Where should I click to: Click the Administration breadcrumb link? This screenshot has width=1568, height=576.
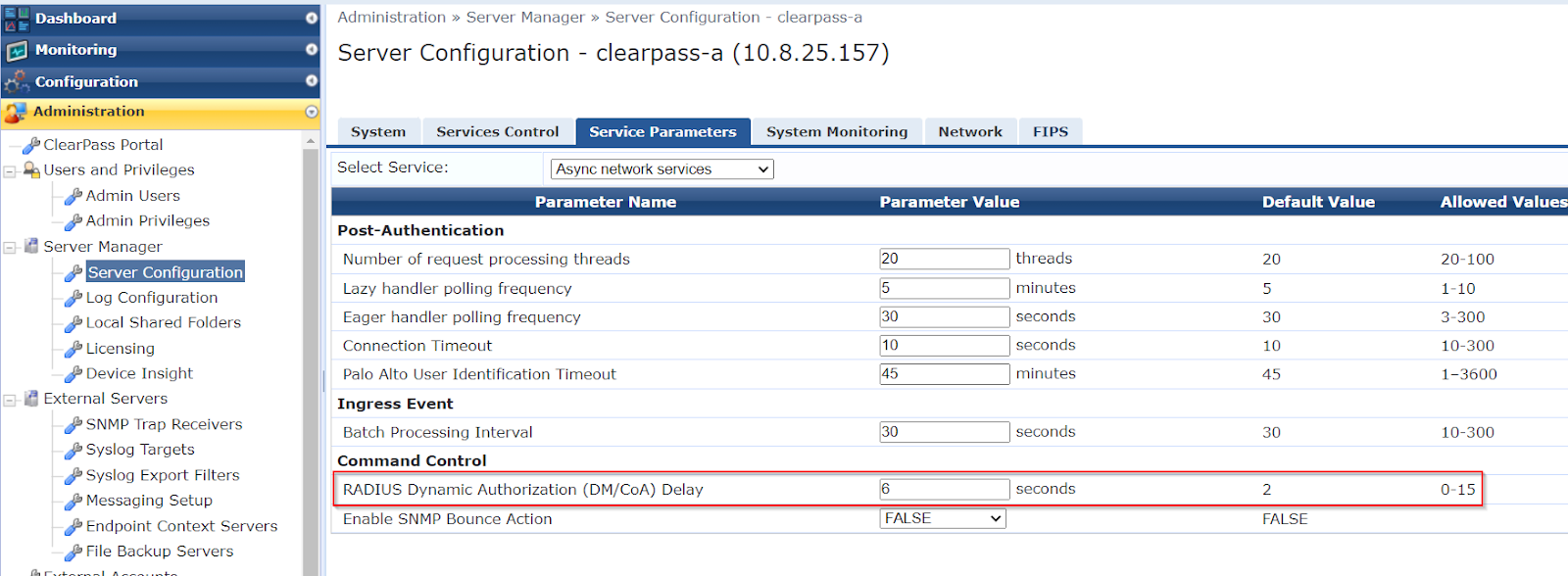point(392,18)
